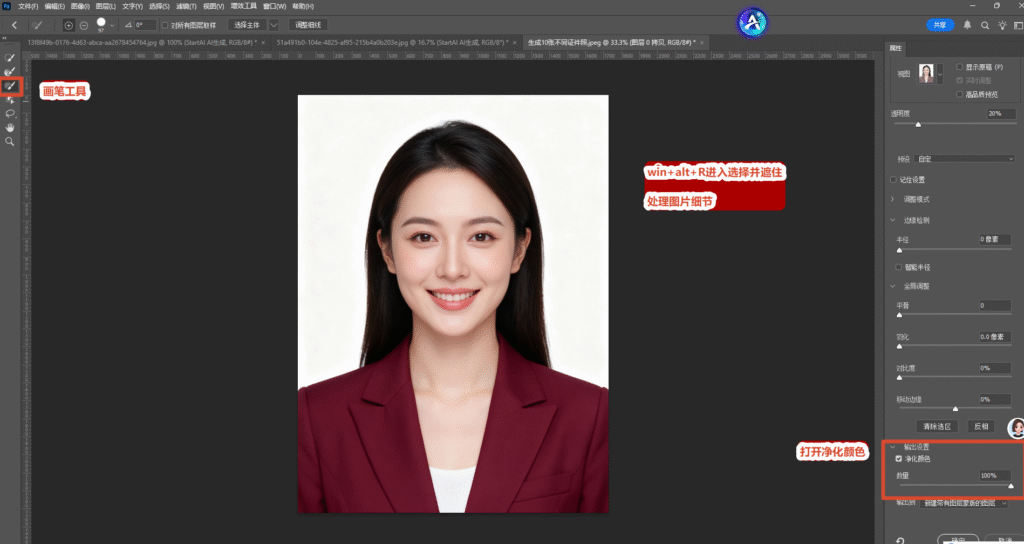Open the 窗口(W) menu
The height and width of the screenshot is (544, 1024).
(274, 6)
